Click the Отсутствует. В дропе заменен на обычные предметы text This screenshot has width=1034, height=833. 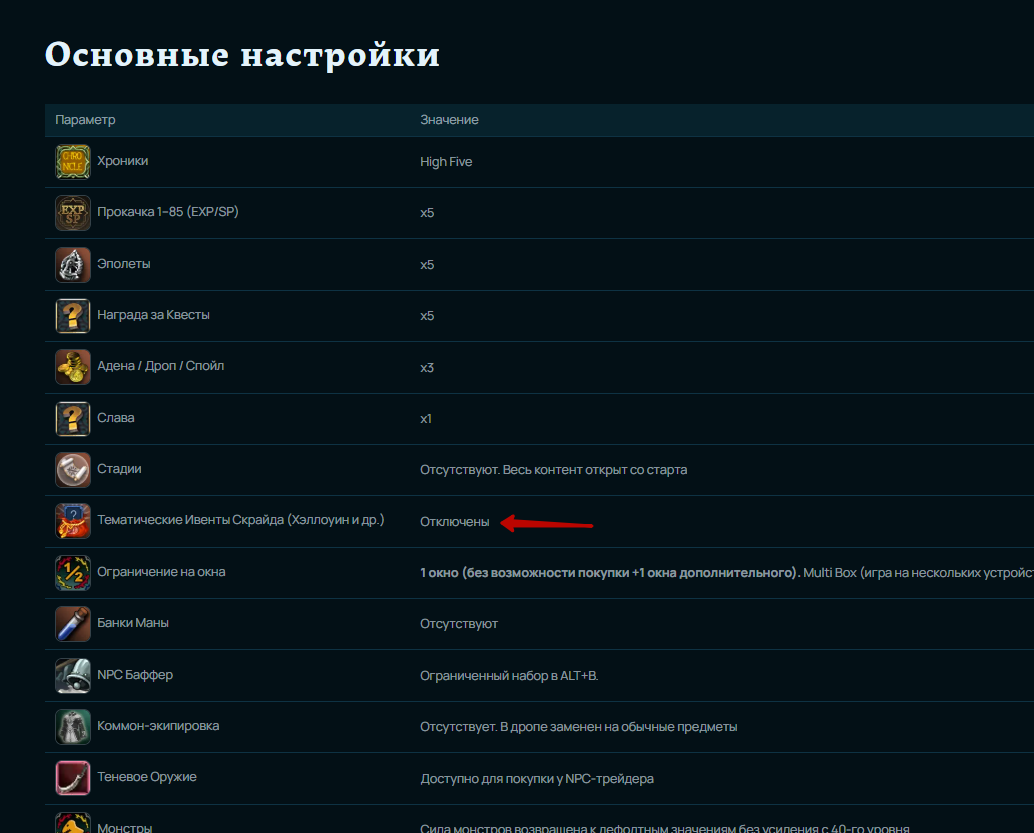pos(578,727)
